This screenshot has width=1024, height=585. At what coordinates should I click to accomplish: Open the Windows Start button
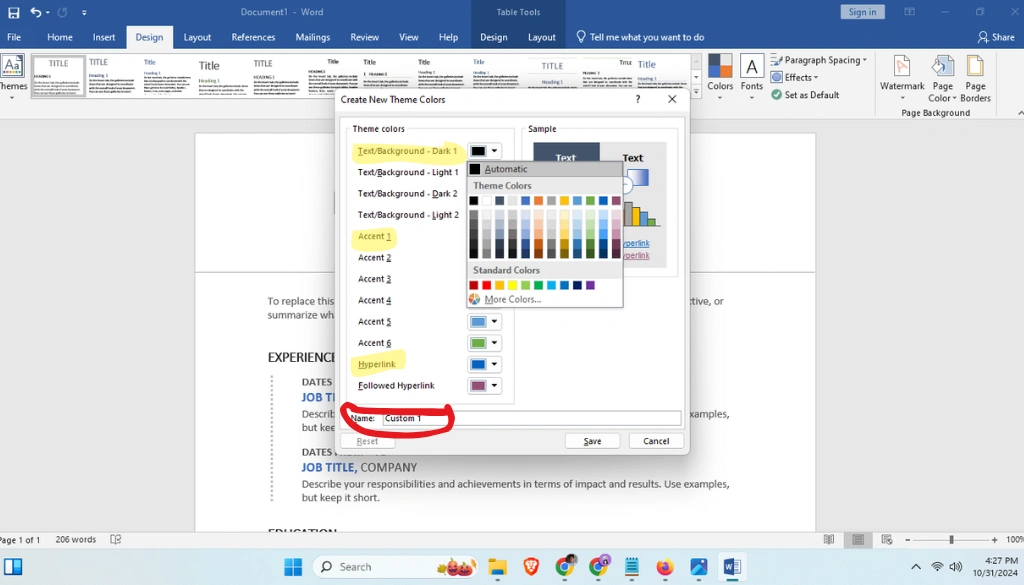(293, 567)
